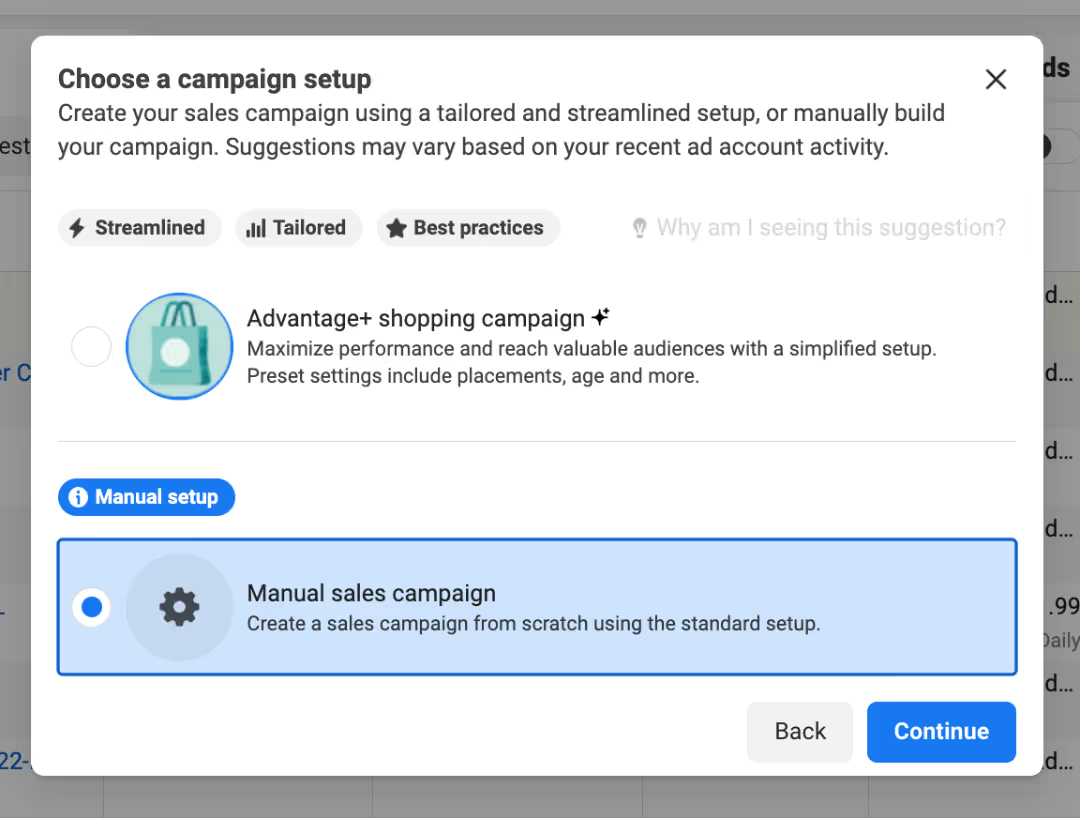Click the gear icon for Manual sales campaign
Viewport: 1080px width, 818px height.
[180, 607]
